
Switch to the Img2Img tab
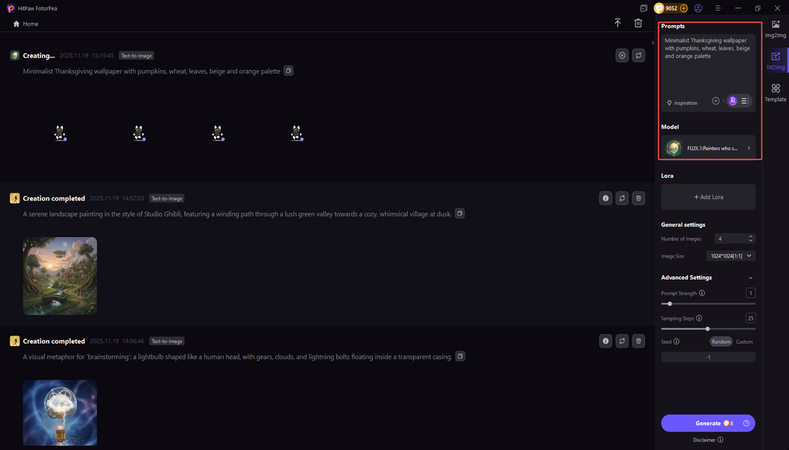(775, 28)
